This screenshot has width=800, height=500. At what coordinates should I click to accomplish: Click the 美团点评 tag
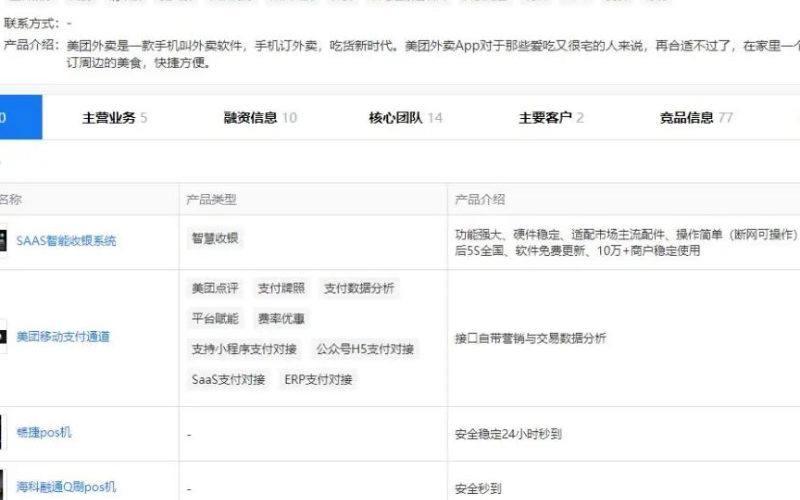pos(215,288)
